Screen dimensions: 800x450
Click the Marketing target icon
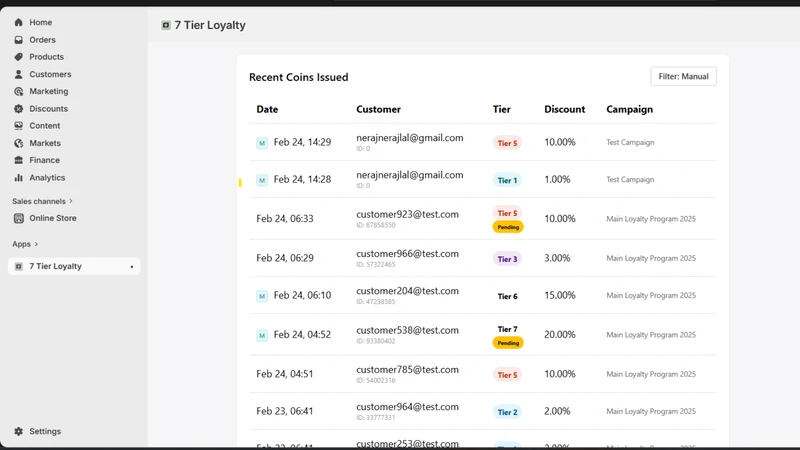19,91
